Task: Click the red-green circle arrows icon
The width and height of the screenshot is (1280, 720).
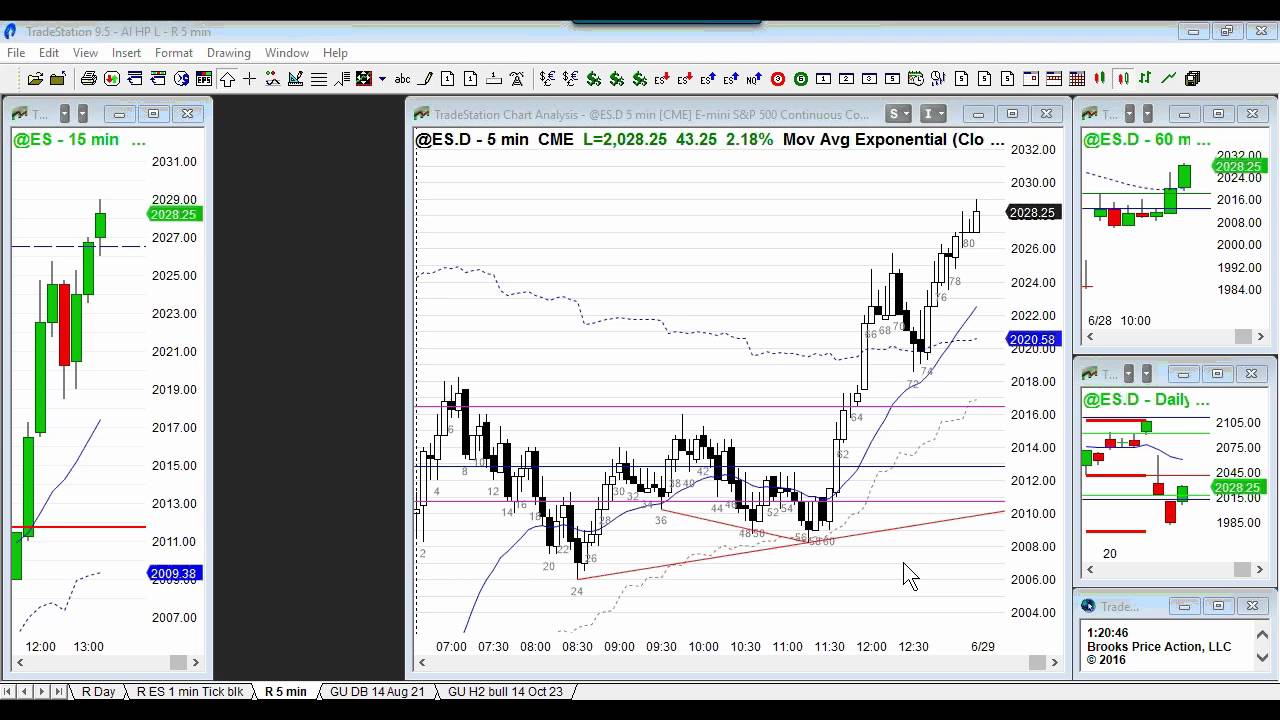Action: (x=112, y=79)
